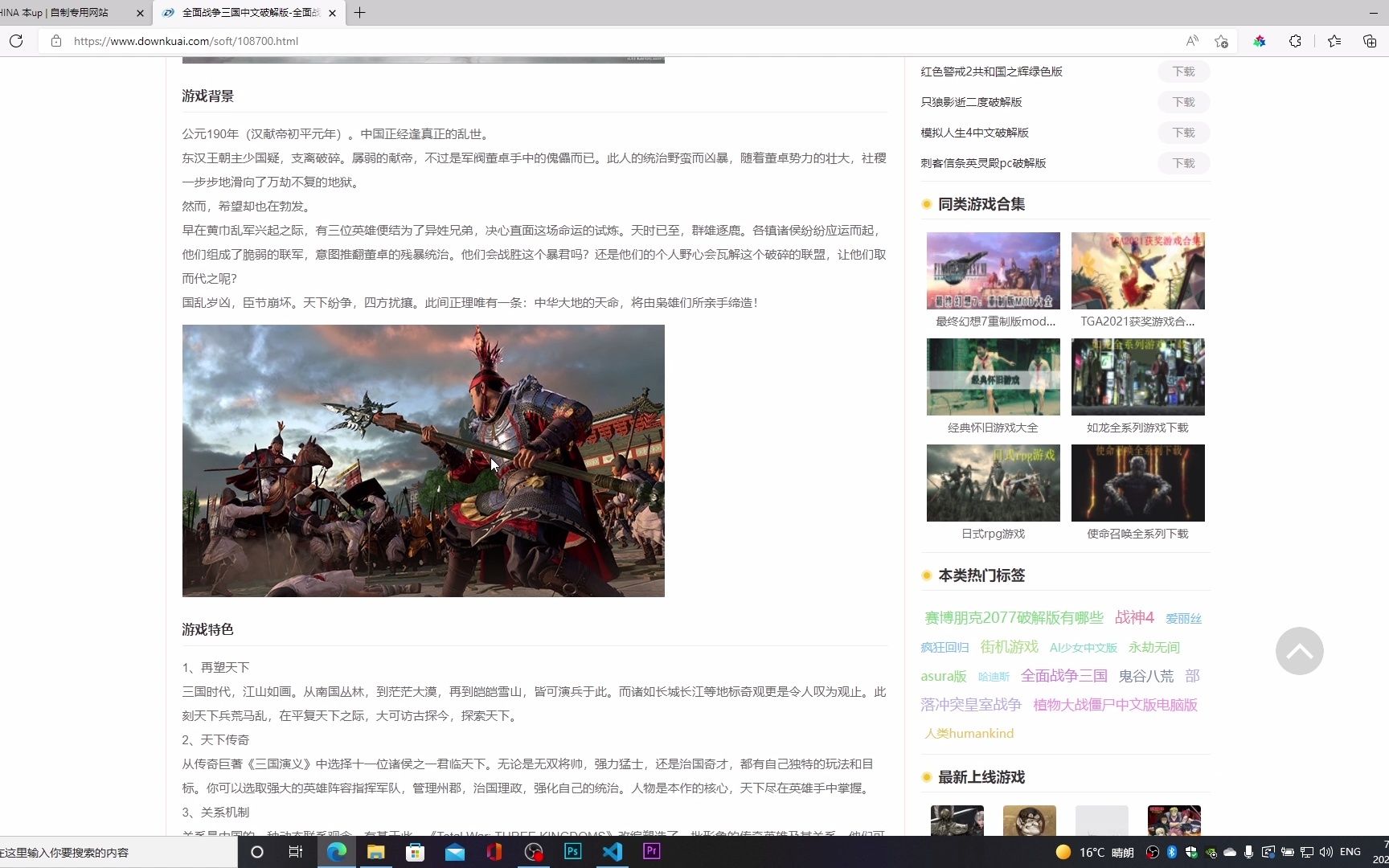Click the volume speaker tray icon
This screenshot has width=1389, height=868.
[1326, 852]
